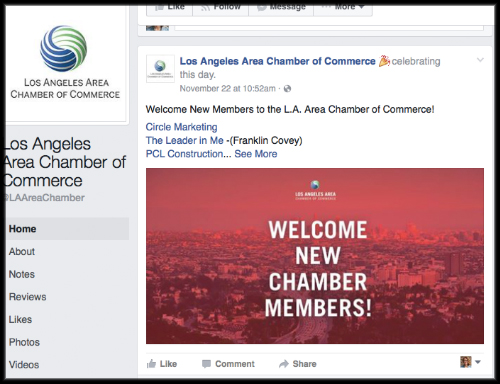Click the profile avatar beside Share row
This screenshot has height=384, width=500.
[x=466, y=362]
